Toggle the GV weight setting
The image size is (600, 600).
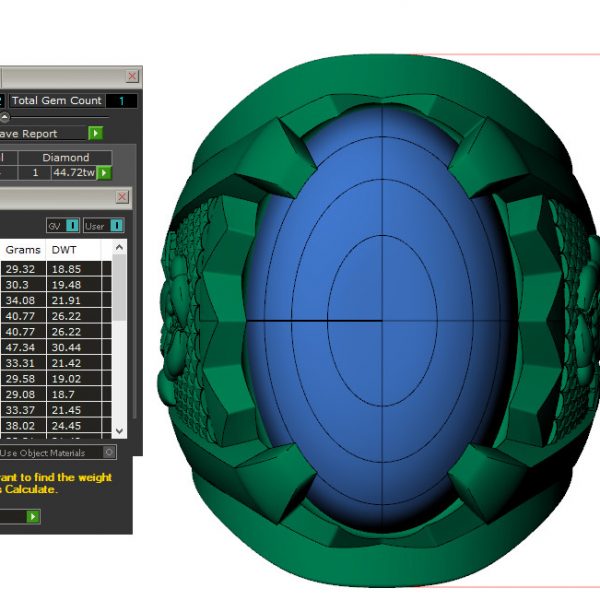(x=56, y=226)
